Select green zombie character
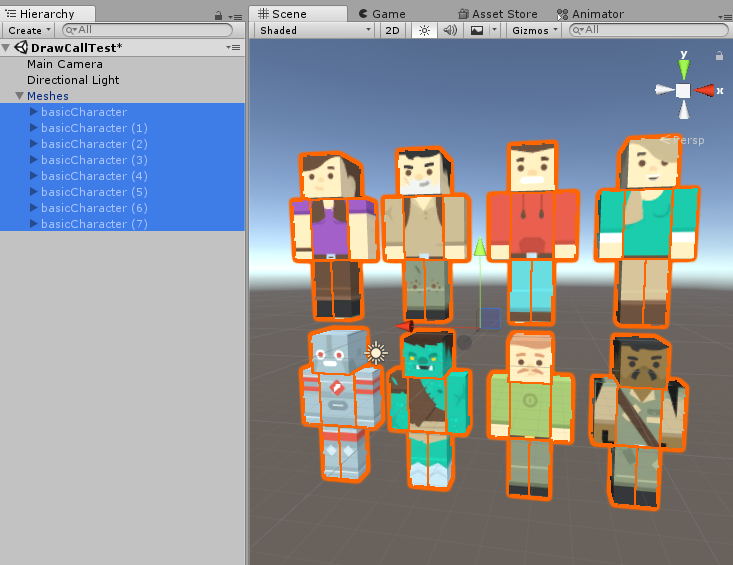 [x=429, y=410]
